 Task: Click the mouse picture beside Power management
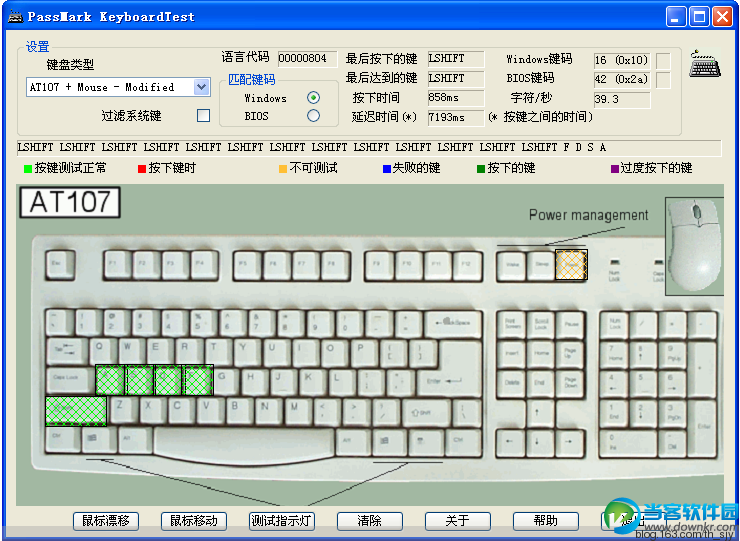point(695,246)
